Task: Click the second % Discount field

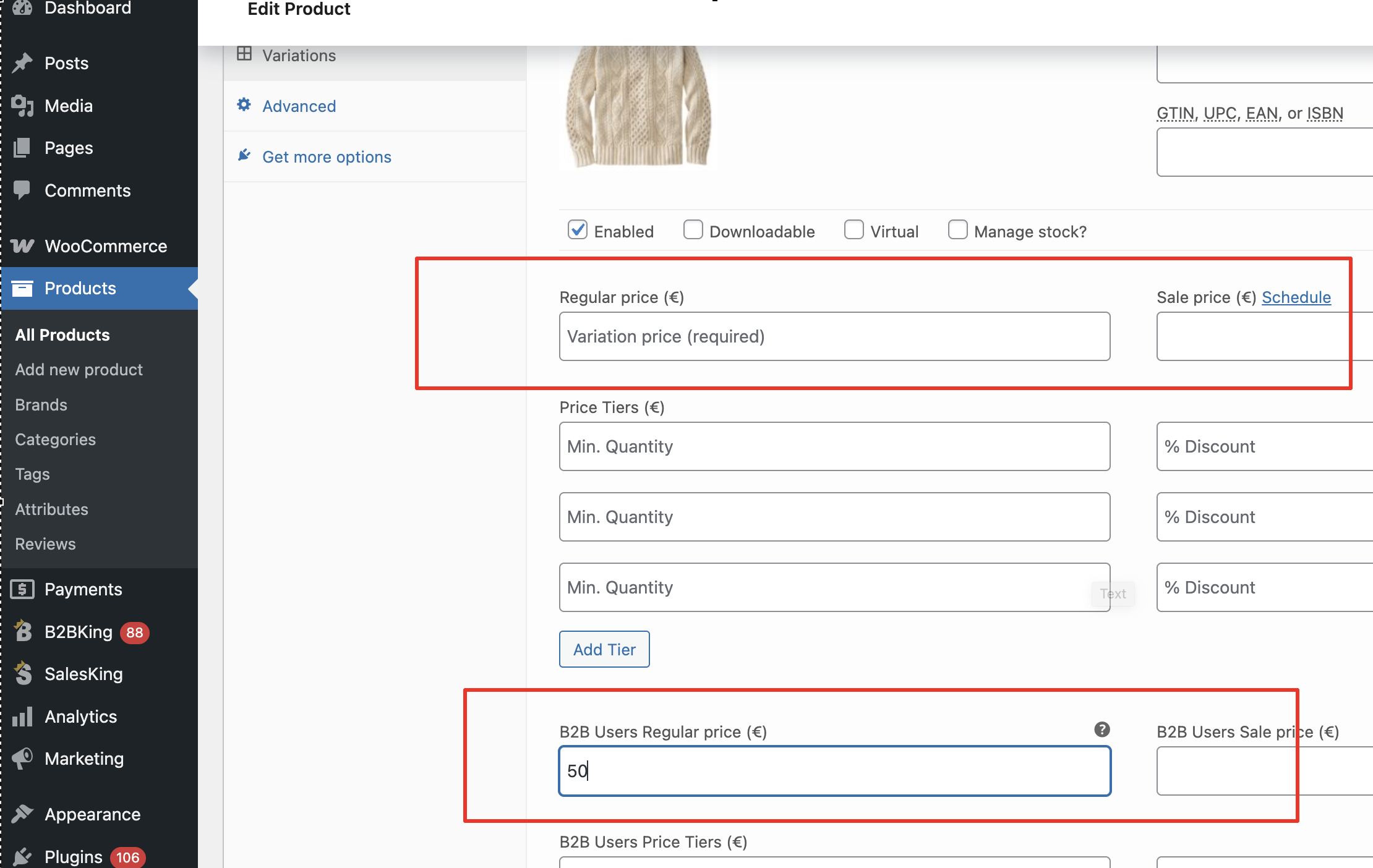Action: (x=1265, y=517)
